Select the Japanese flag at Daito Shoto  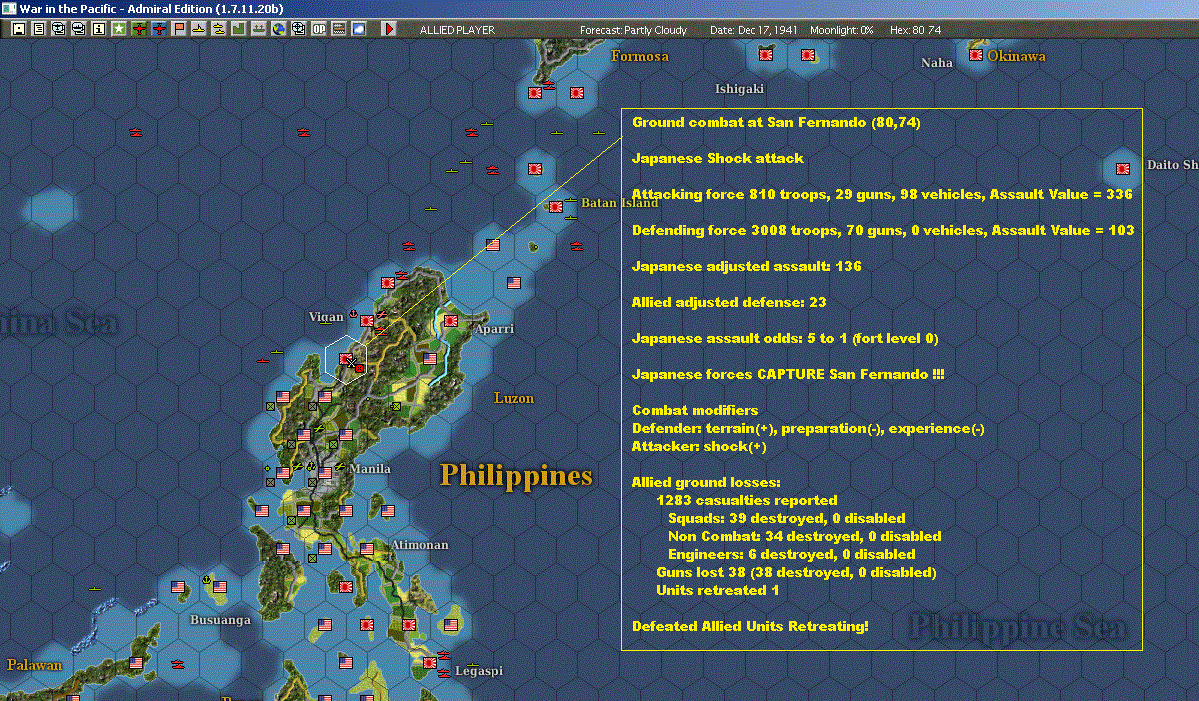coord(1123,169)
